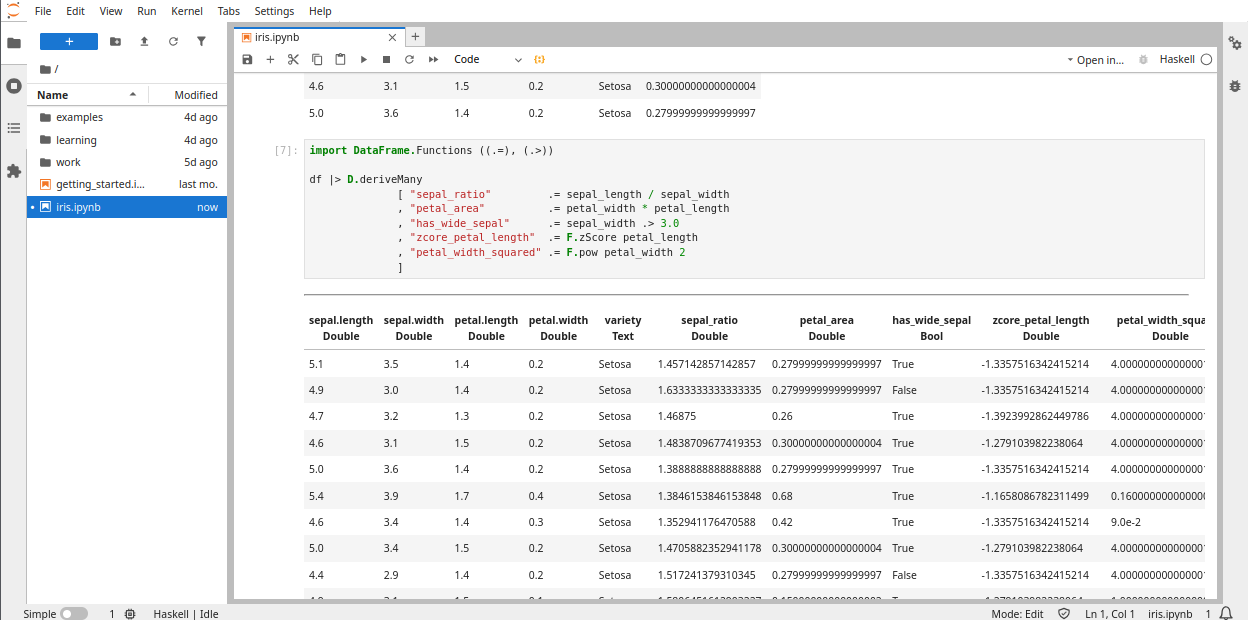This screenshot has width=1248, height=620.
Task: Open the Edit menu
Action: (76, 11)
